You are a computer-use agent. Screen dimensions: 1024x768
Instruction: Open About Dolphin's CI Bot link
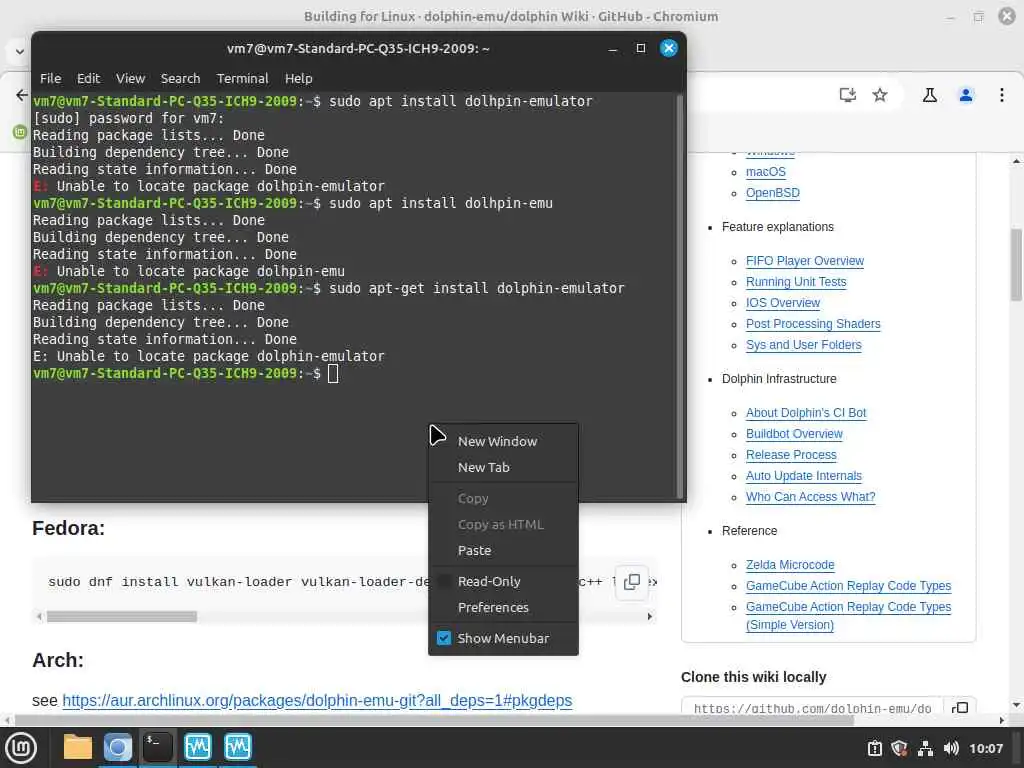pyautogui.click(x=806, y=413)
